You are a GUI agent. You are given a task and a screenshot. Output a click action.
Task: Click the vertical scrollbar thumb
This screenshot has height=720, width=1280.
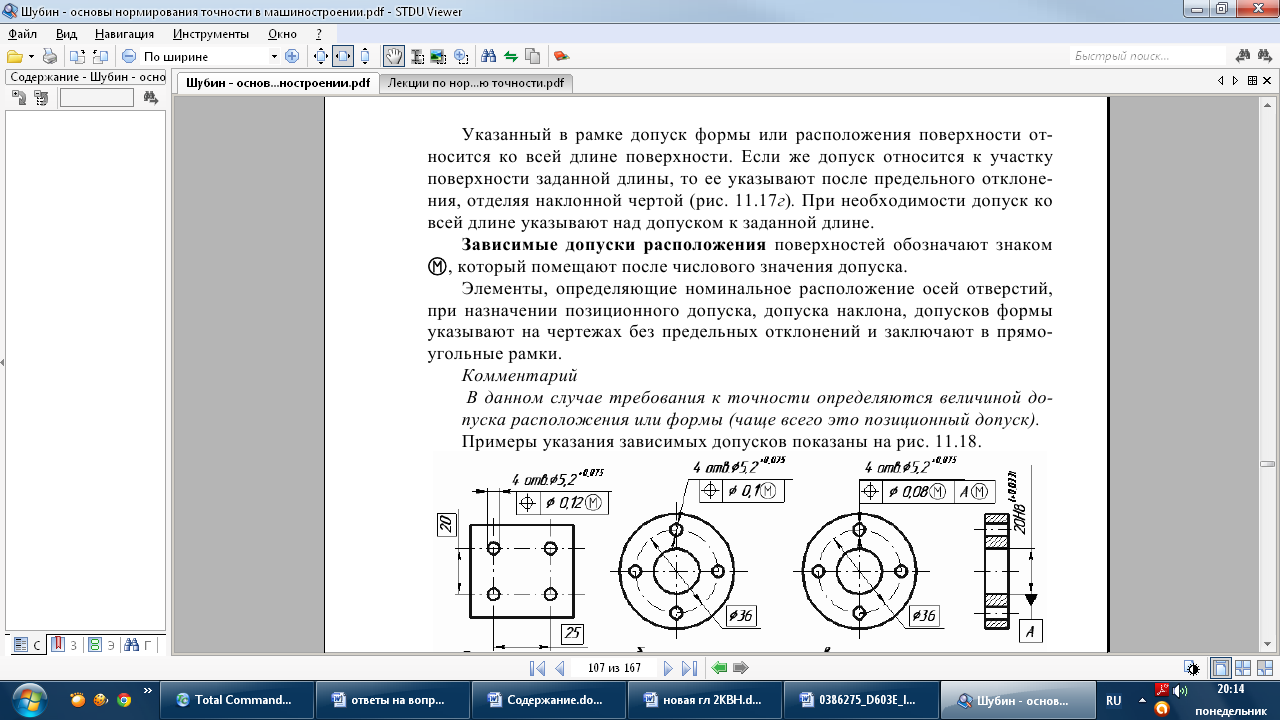1267,464
